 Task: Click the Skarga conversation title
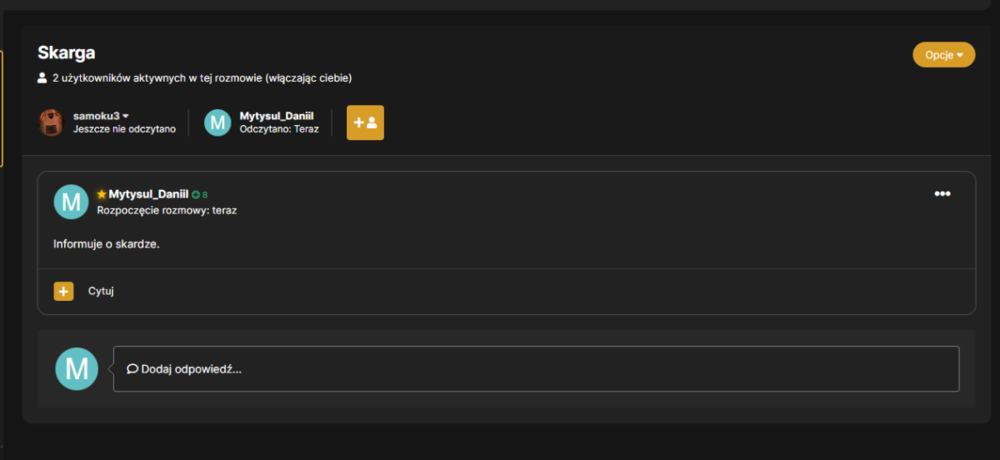coord(66,53)
